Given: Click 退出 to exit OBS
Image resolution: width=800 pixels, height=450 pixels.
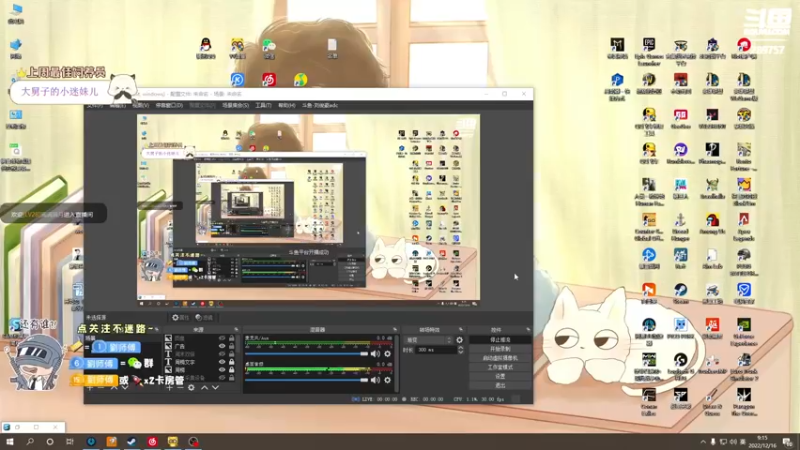Looking at the screenshot, I should [x=500, y=386].
